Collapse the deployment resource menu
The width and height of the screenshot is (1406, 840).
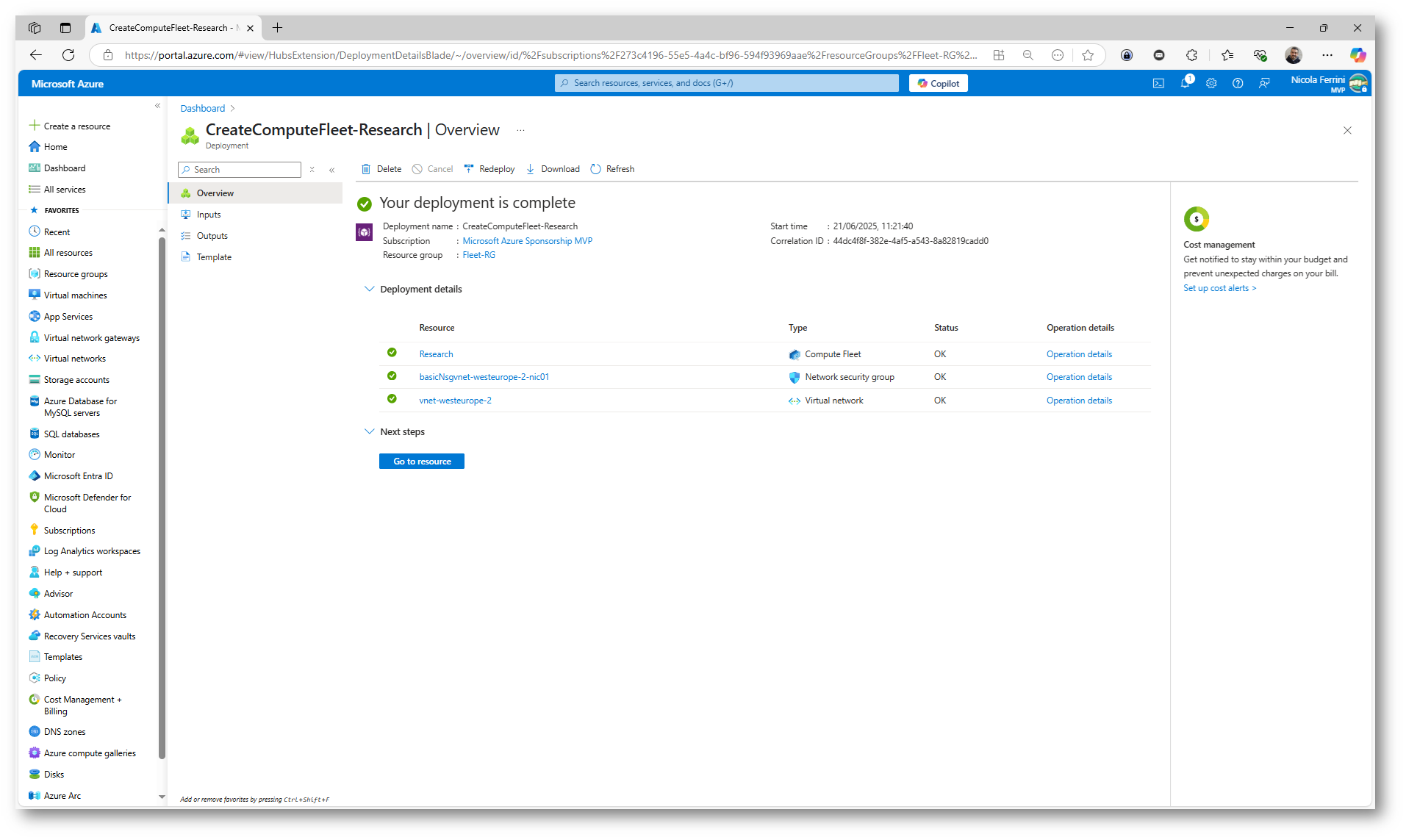(332, 170)
